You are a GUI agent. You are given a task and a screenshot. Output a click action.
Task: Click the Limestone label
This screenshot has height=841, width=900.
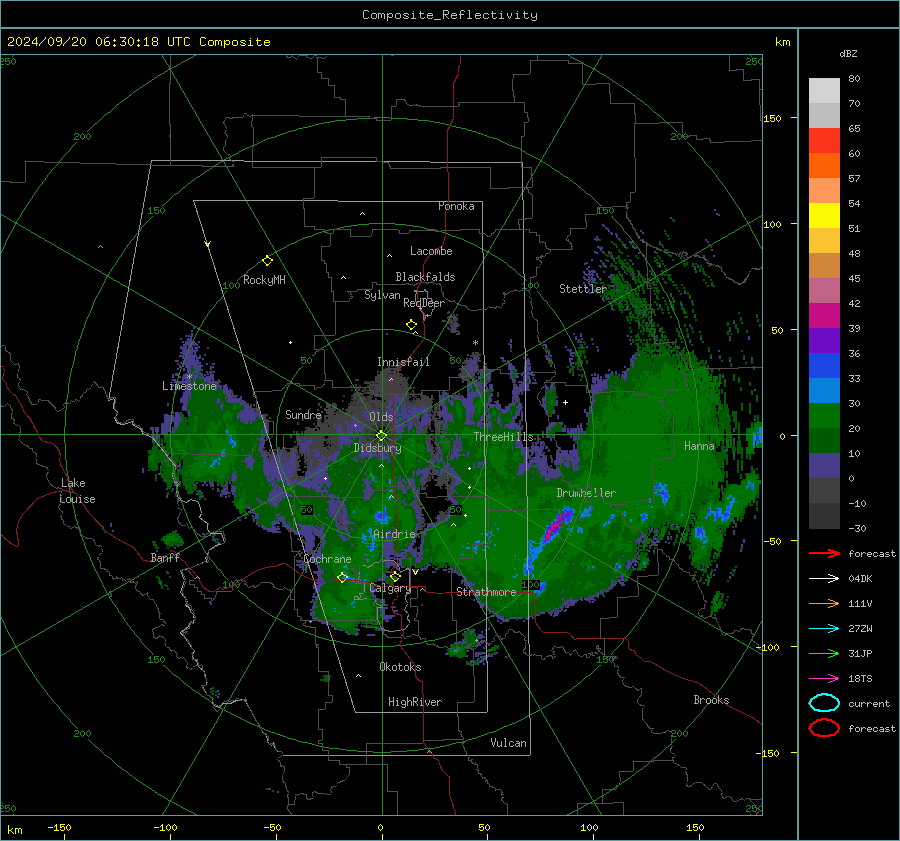[189, 386]
